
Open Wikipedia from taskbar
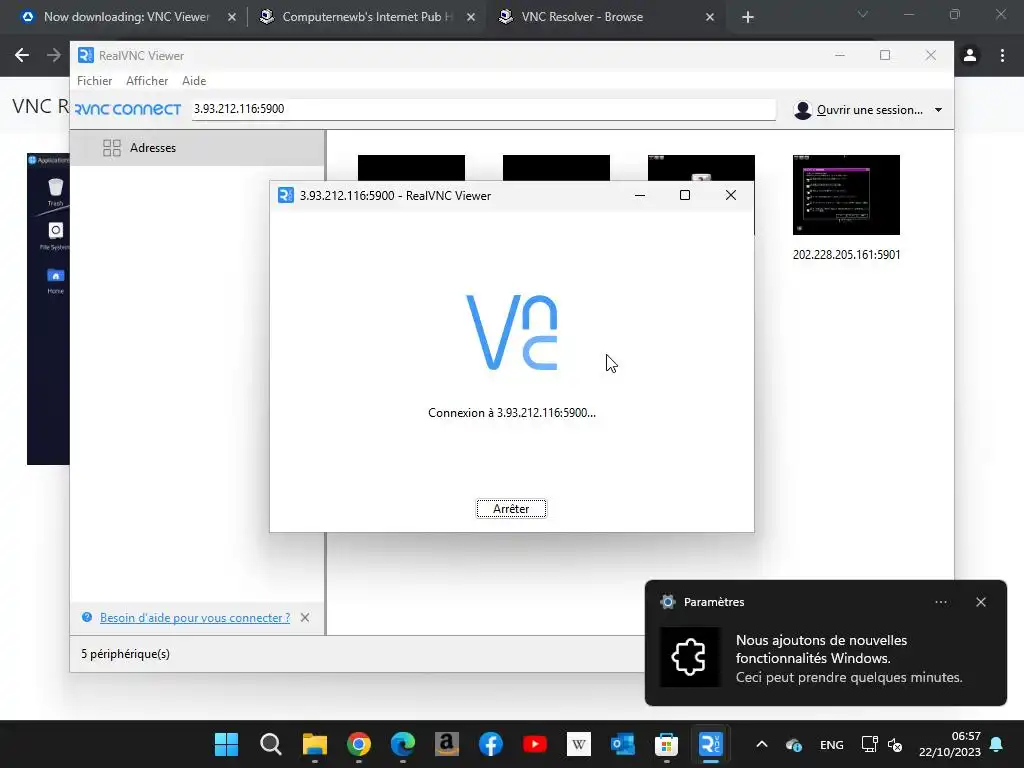tap(579, 744)
